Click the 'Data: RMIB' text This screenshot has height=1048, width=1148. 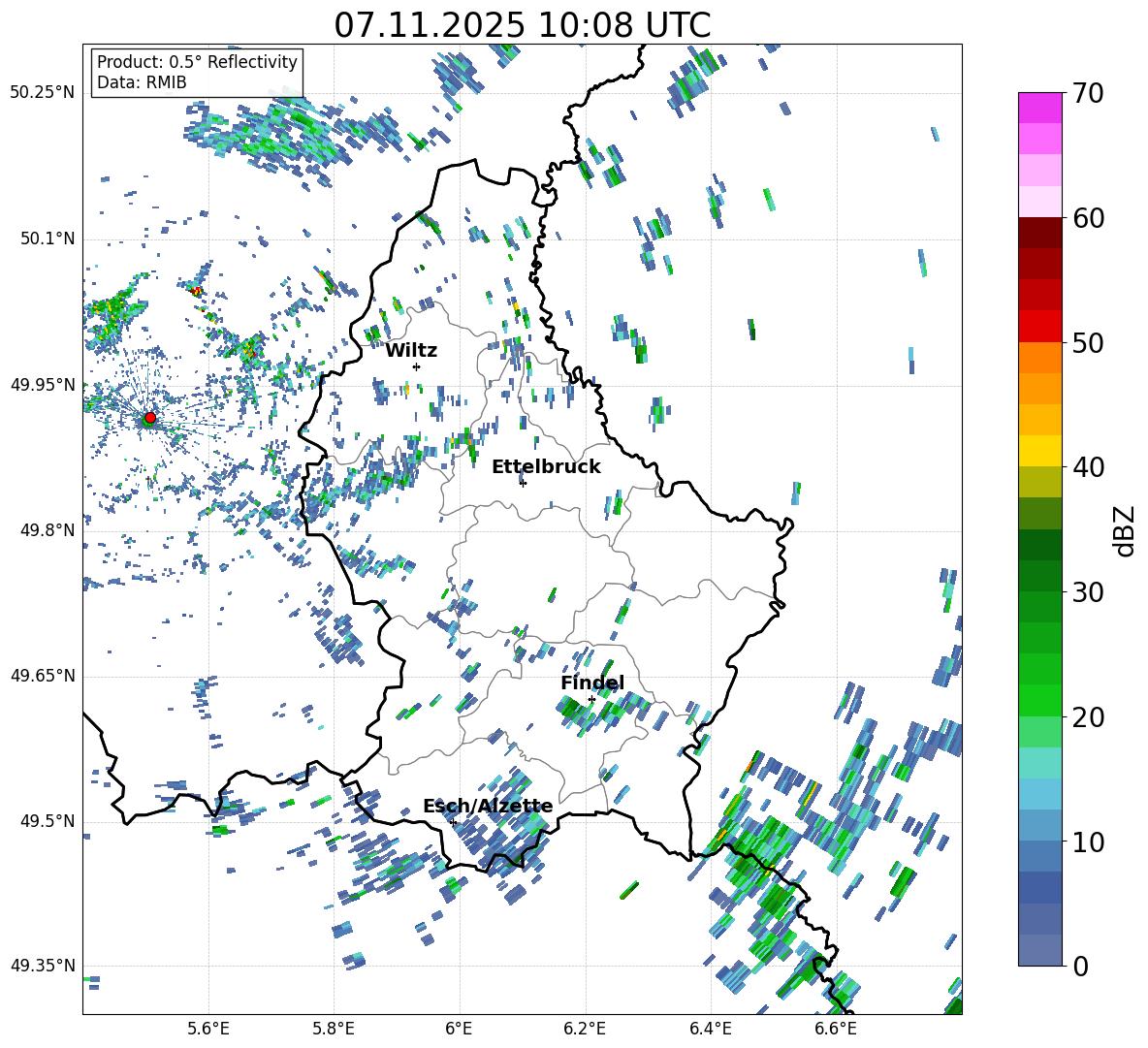point(142,82)
